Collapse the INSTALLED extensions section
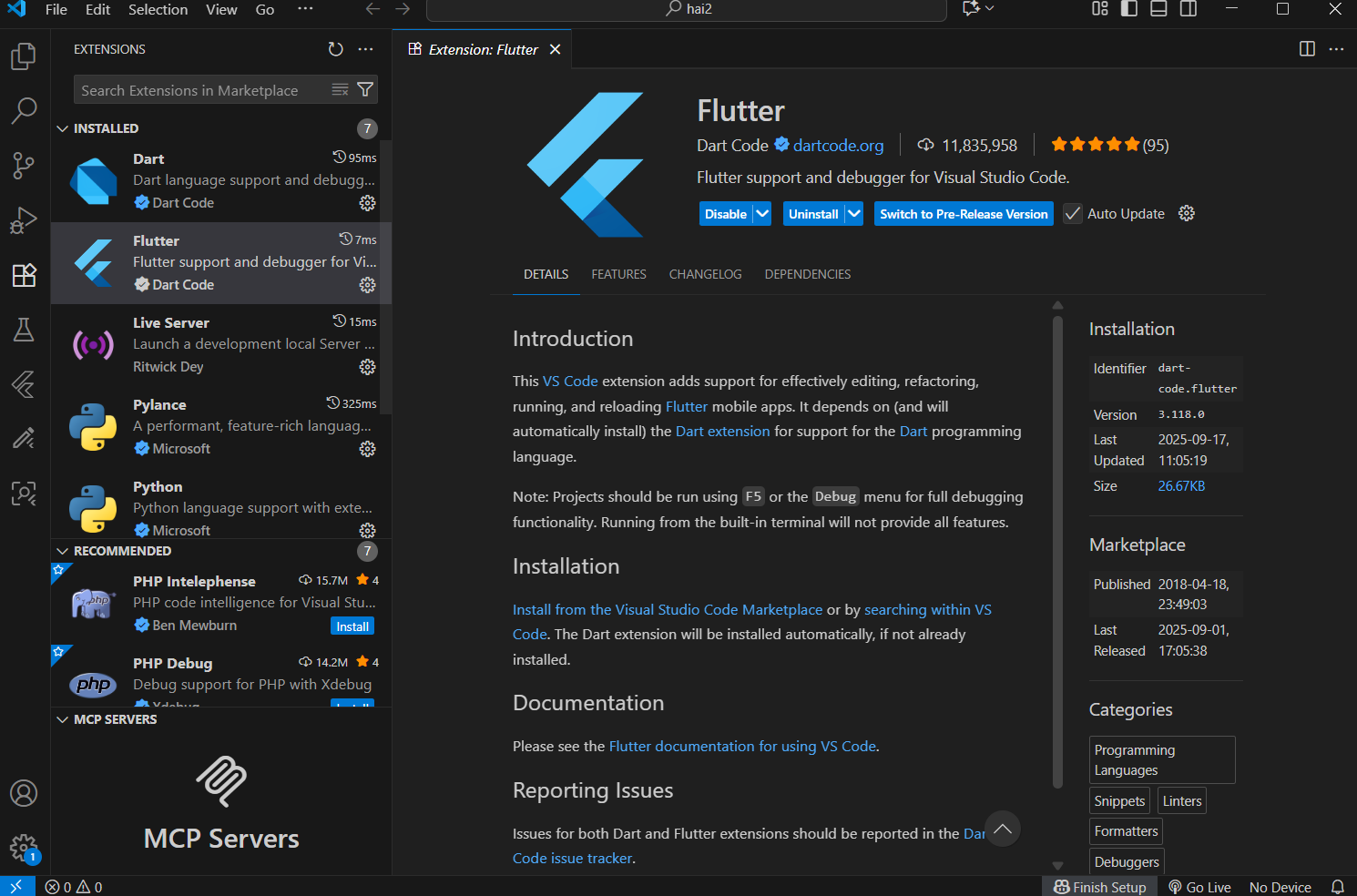 coord(63,128)
